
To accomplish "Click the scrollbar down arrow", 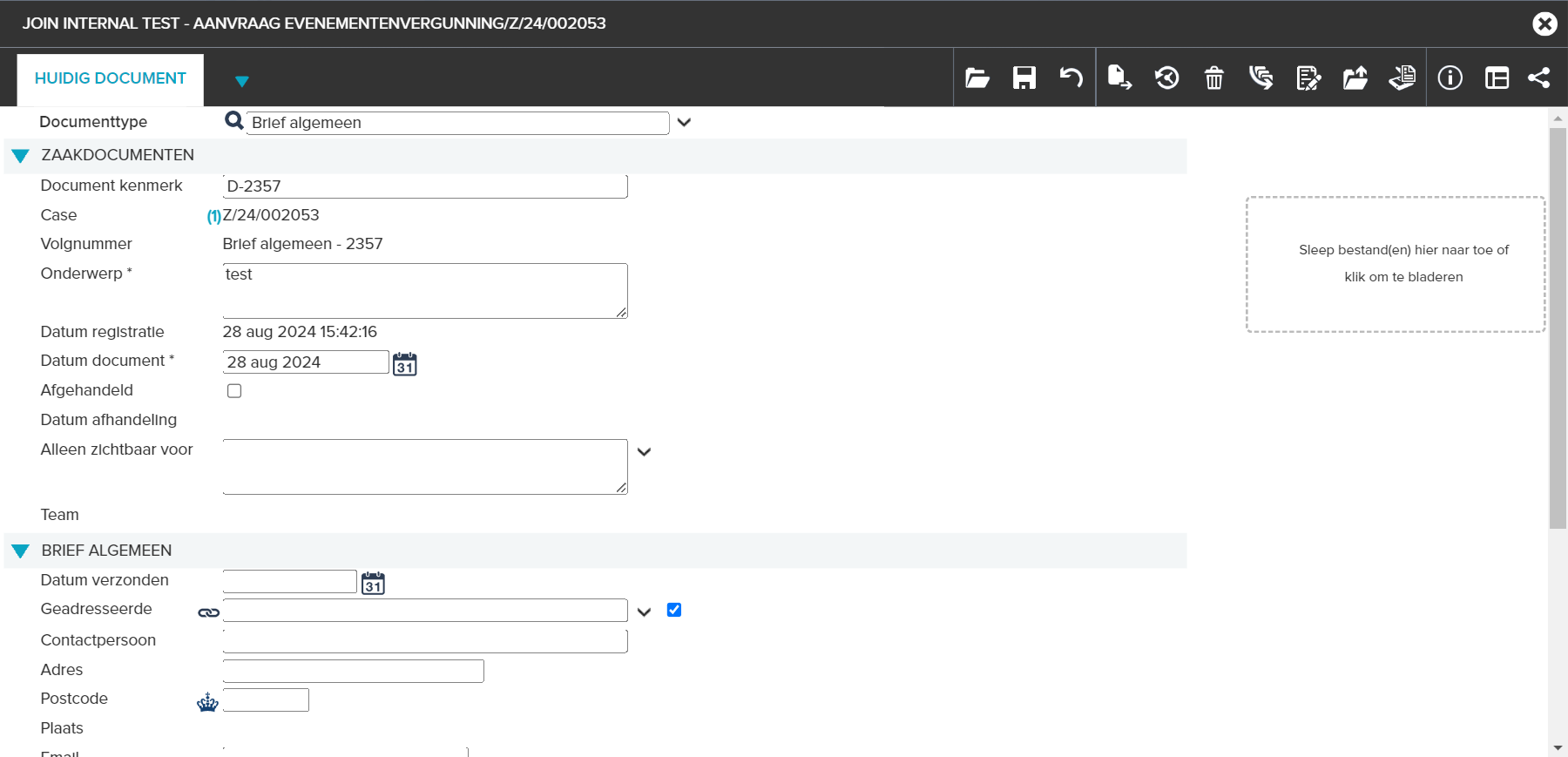I will tap(1558, 748).
